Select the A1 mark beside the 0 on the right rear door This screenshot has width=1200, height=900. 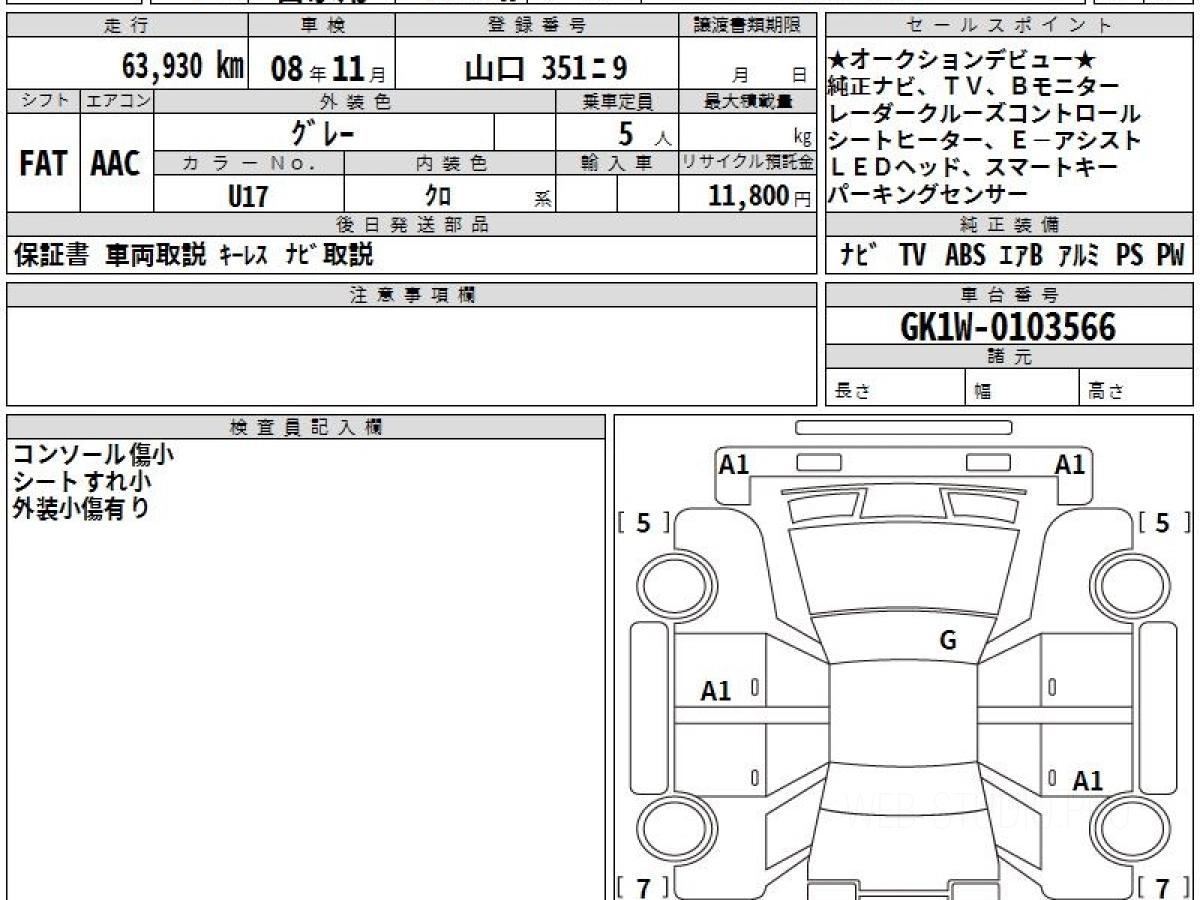click(x=1087, y=781)
